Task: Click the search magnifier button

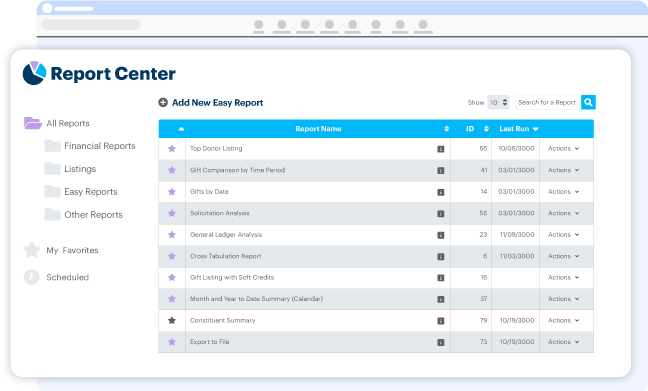Action: (588, 102)
